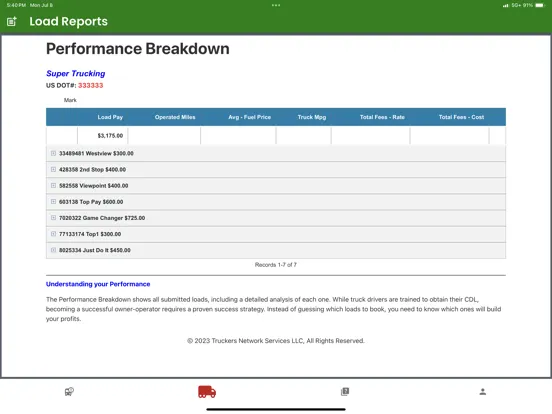Image resolution: width=552 pixels, height=414 pixels.
Task: Click the 2023 Truckers Network Services copyright text
Action: [x=276, y=341]
